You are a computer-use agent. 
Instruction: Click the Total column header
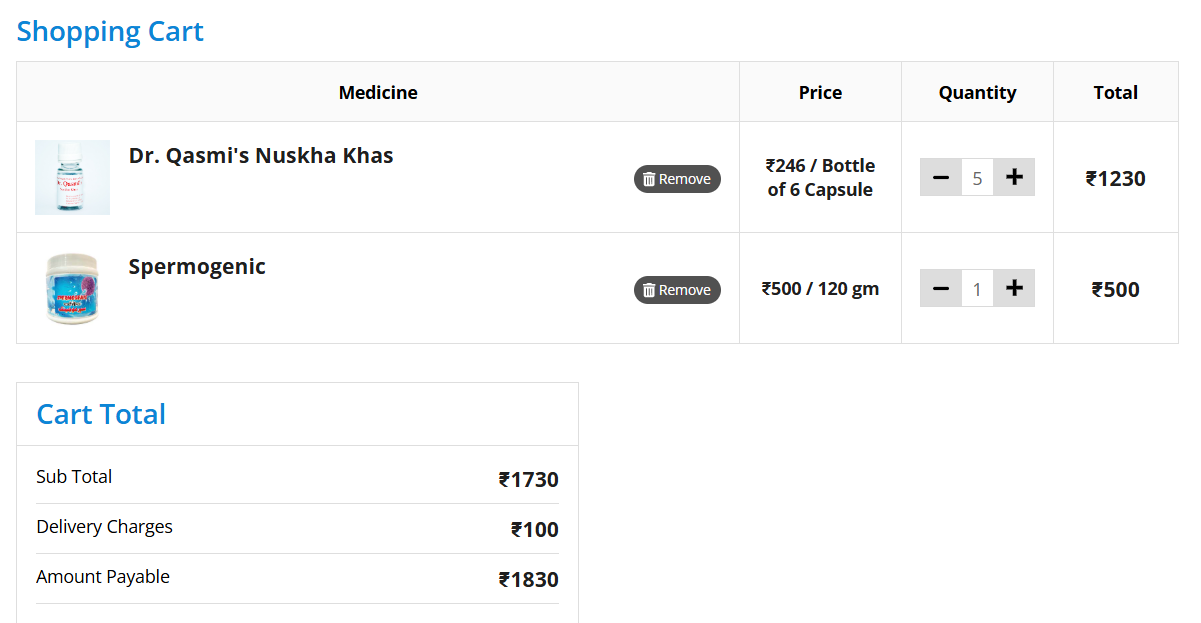coord(1115,93)
